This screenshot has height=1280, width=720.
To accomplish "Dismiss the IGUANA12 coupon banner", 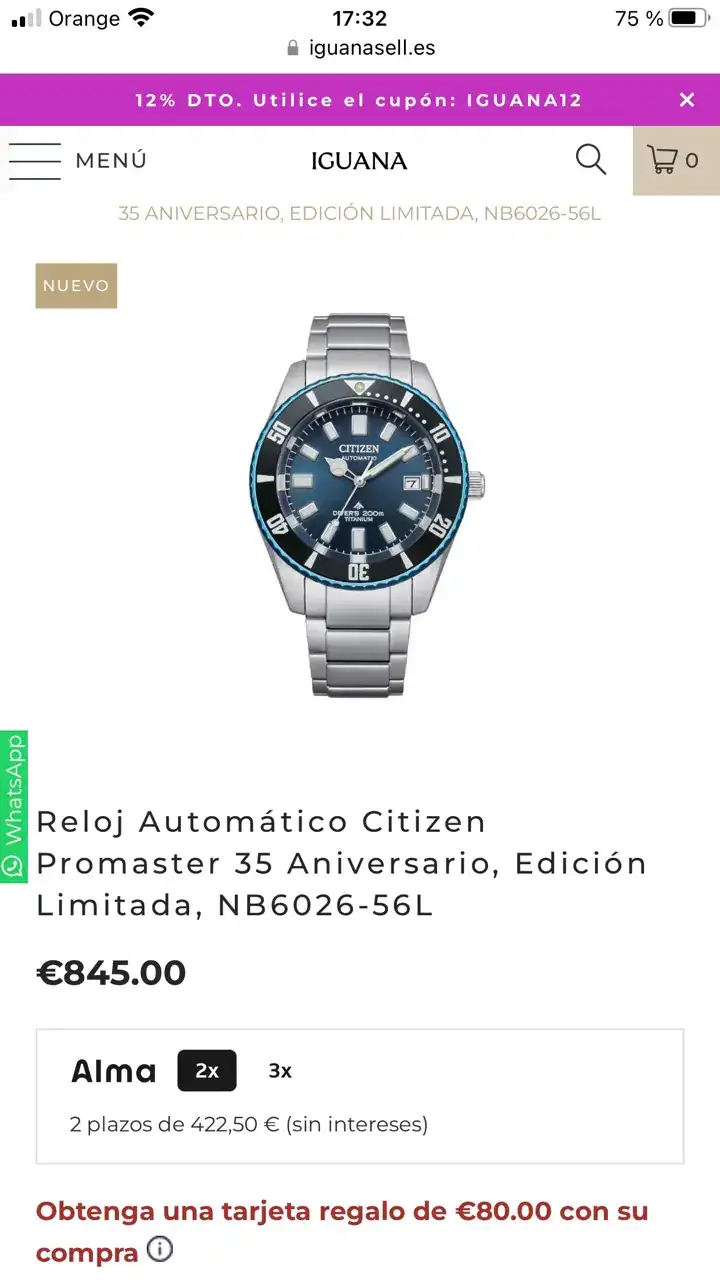I will pyautogui.click(x=687, y=100).
